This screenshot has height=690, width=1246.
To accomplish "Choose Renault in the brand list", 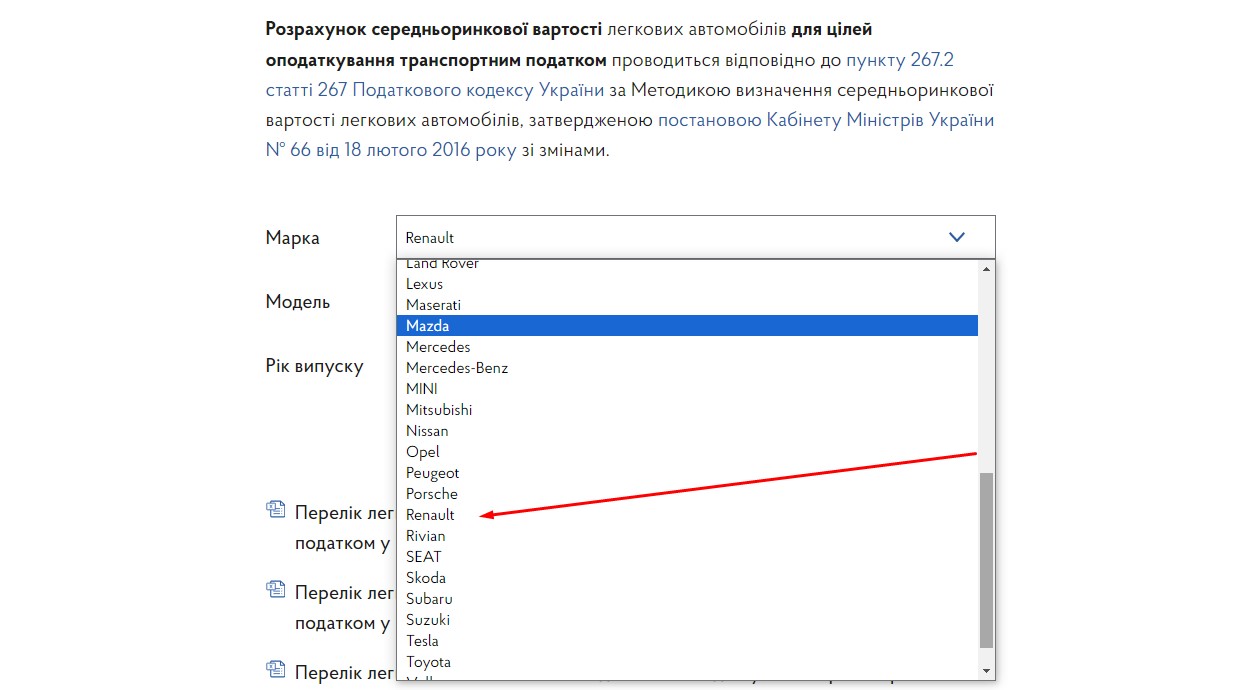I will coord(430,515).
